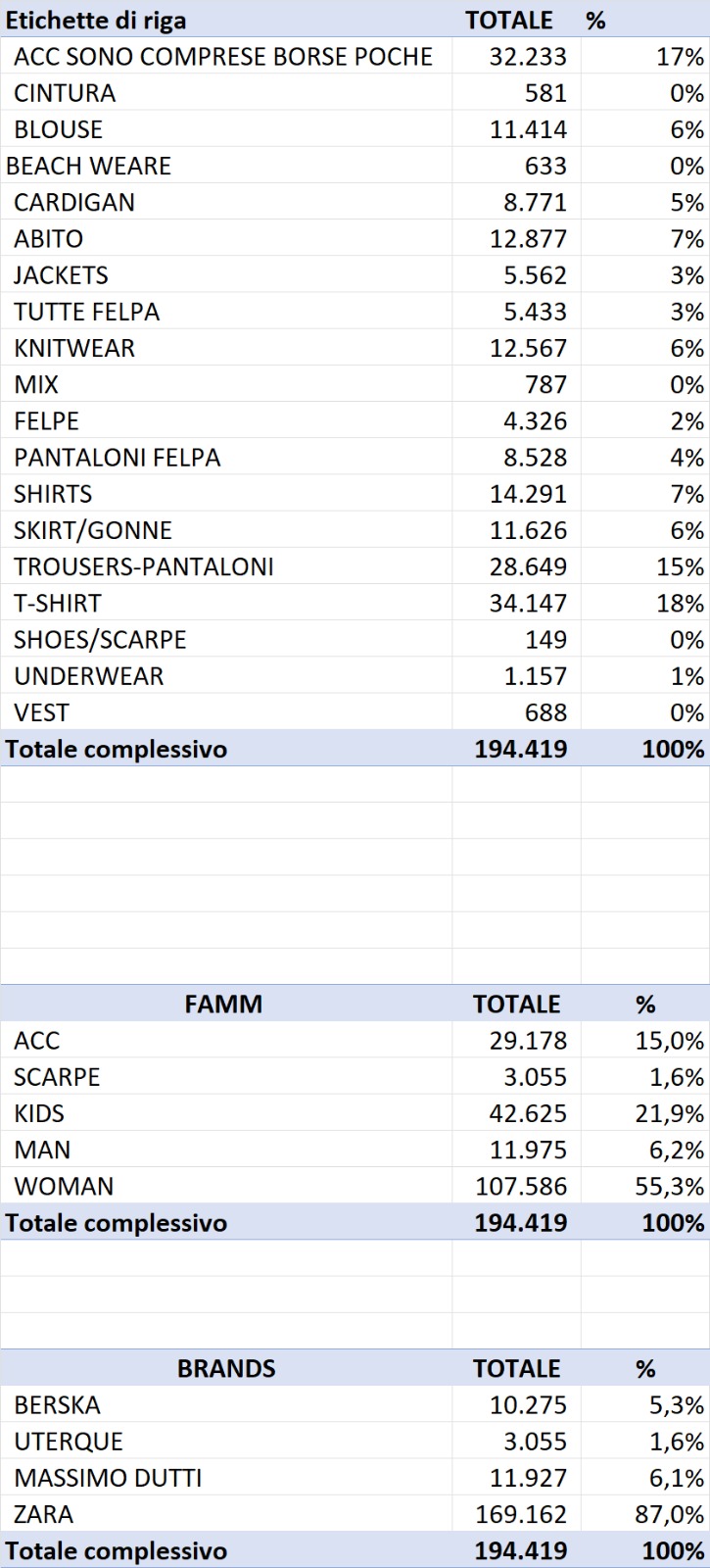
Task: Click the UNDERWEAR percentage cell 1%
Action: point(687,676)
